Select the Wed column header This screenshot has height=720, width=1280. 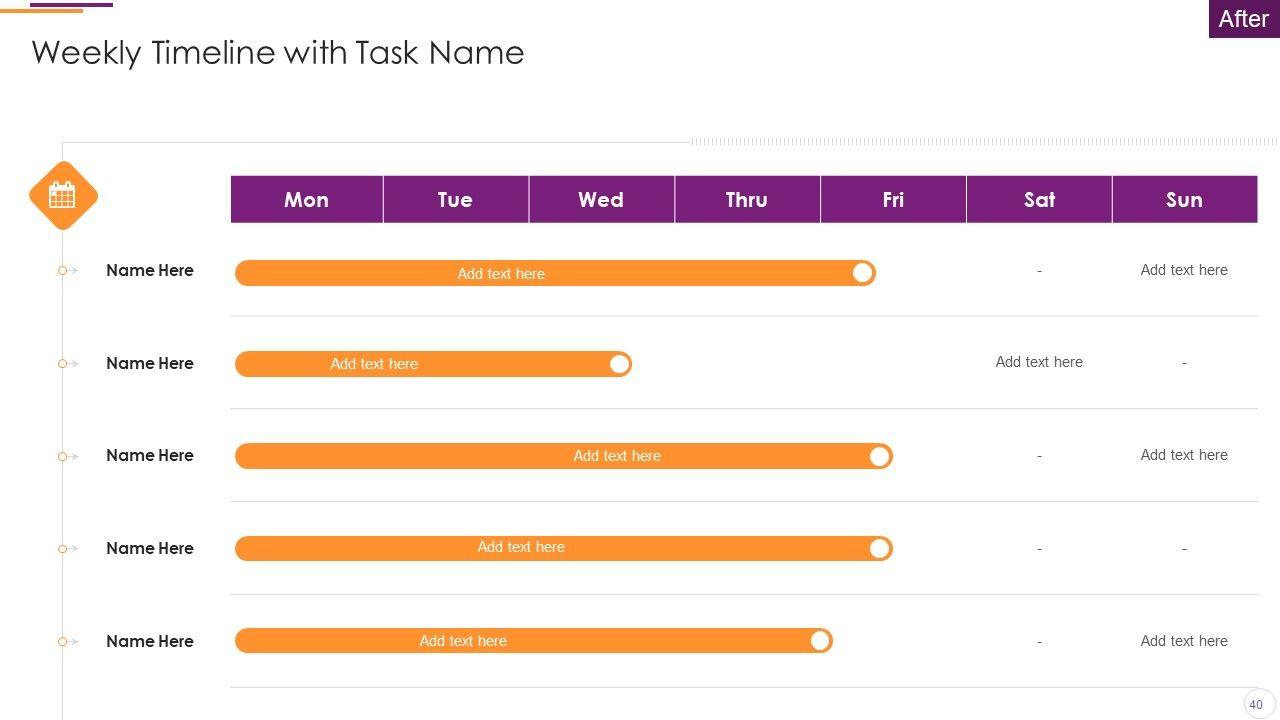pos(601,200)
